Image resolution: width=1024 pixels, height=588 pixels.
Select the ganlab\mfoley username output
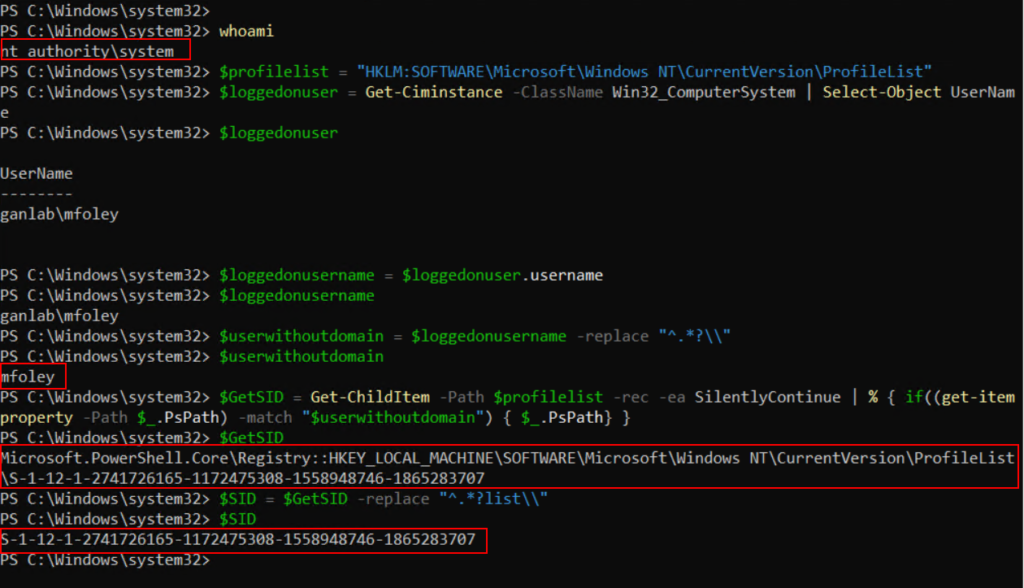pyautogui.click(x=58, y=213)
